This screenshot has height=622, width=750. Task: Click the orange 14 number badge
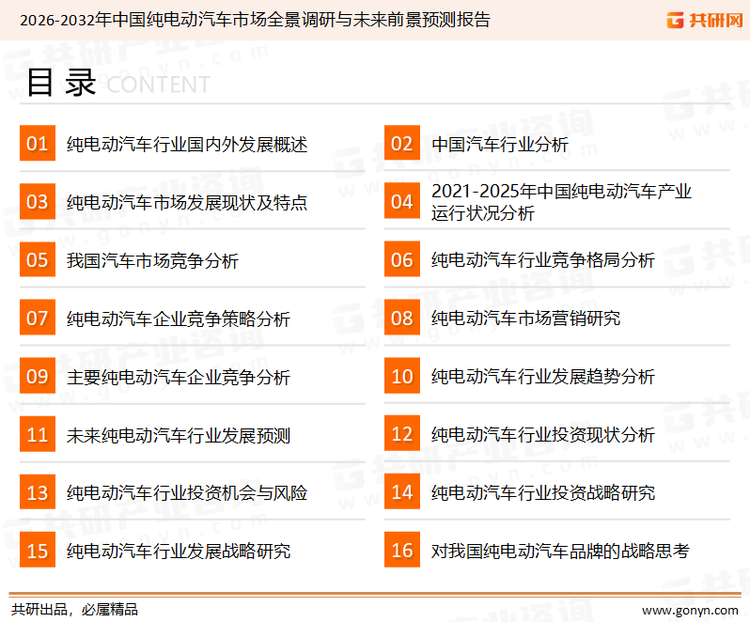pyautogui.click(x=402, y=492)
